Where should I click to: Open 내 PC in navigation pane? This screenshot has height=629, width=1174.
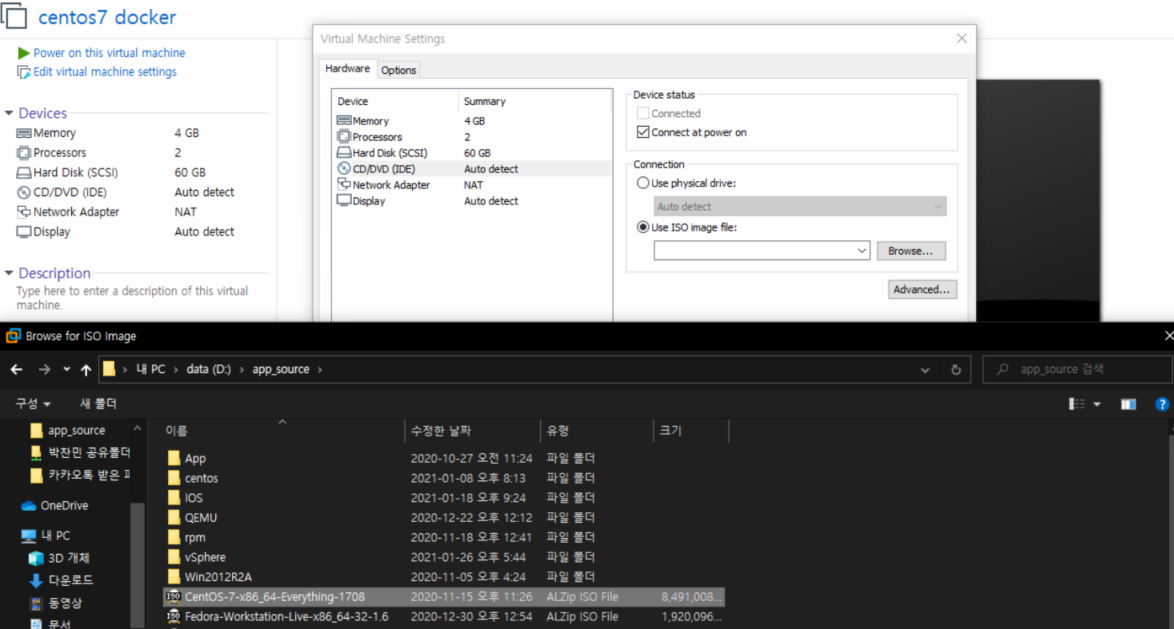pos(46,535)
